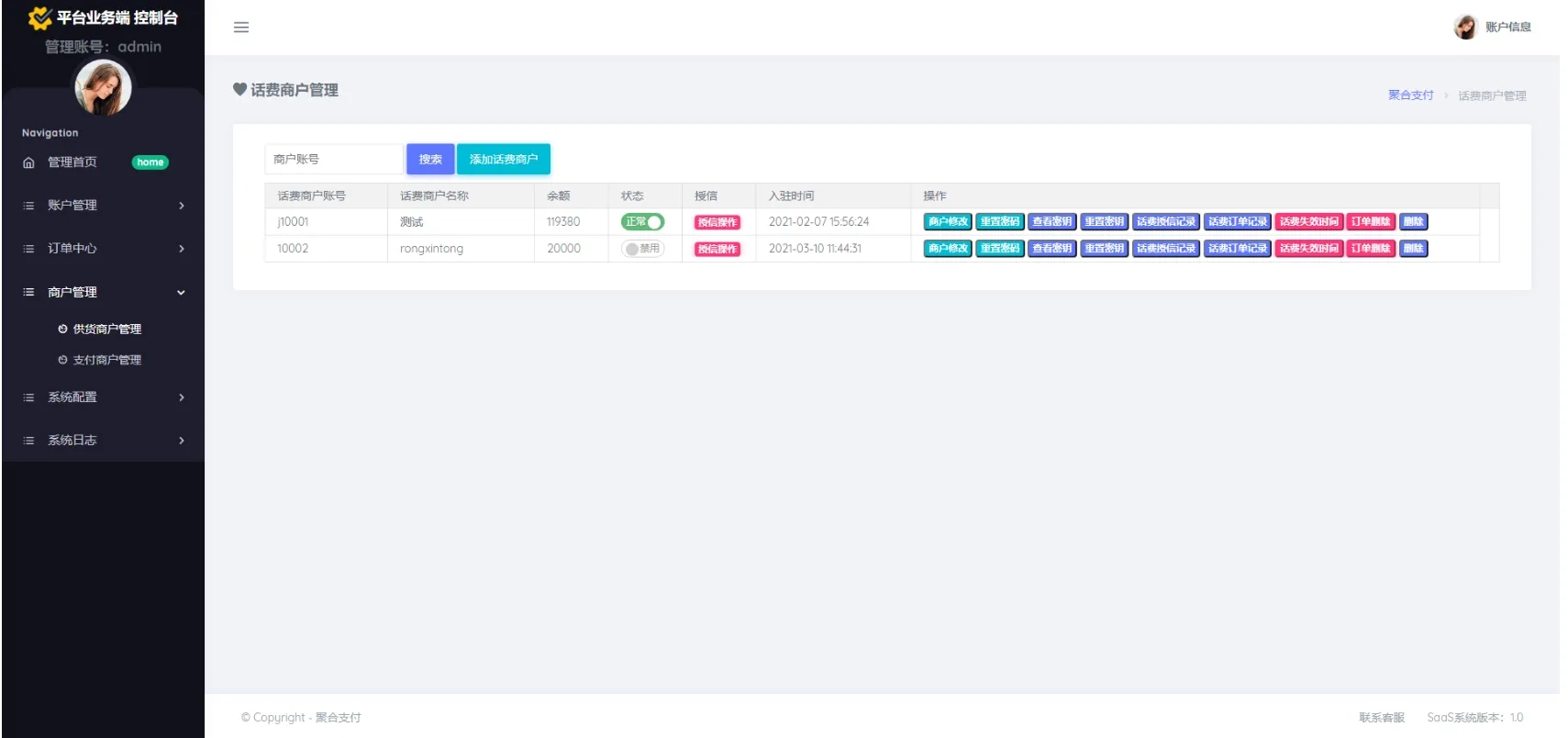Click the platform logo icon at top-left

(39, 18)
